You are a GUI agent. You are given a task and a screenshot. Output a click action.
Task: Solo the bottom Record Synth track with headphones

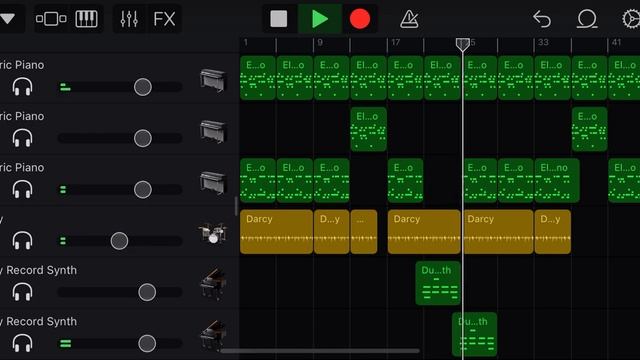coord(22,343)
